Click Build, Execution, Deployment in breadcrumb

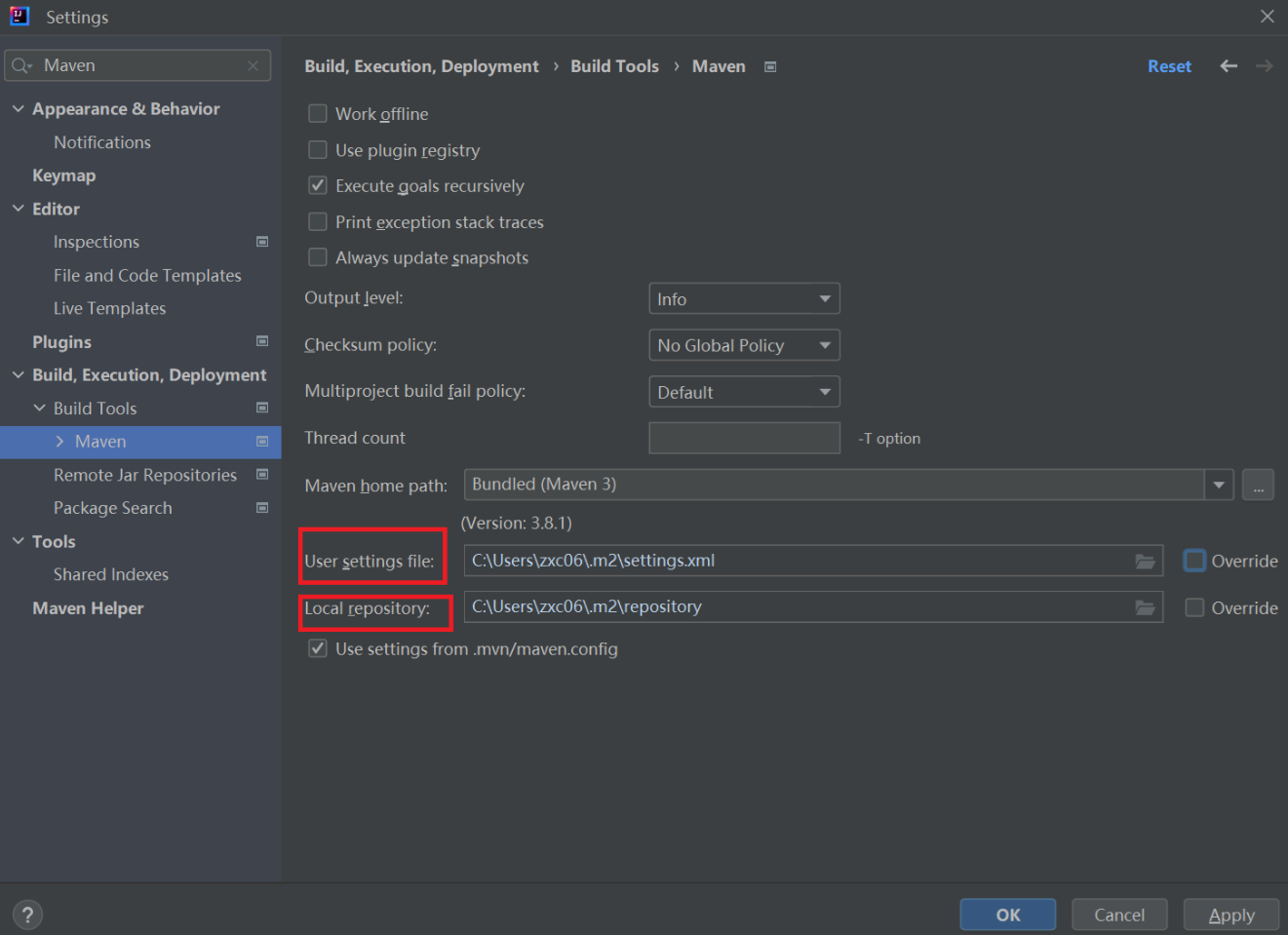coord(421,66)
